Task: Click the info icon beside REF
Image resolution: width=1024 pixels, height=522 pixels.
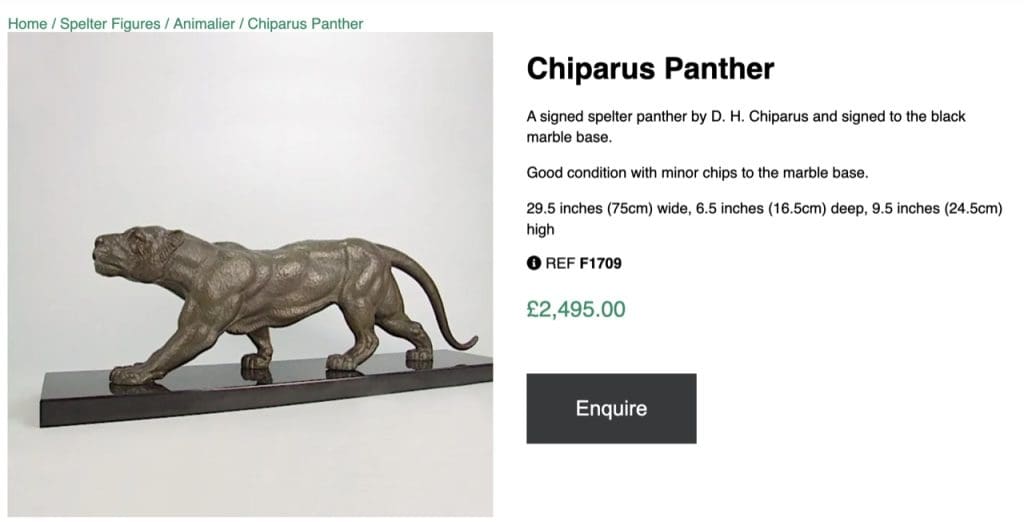Action: point(533,264)
